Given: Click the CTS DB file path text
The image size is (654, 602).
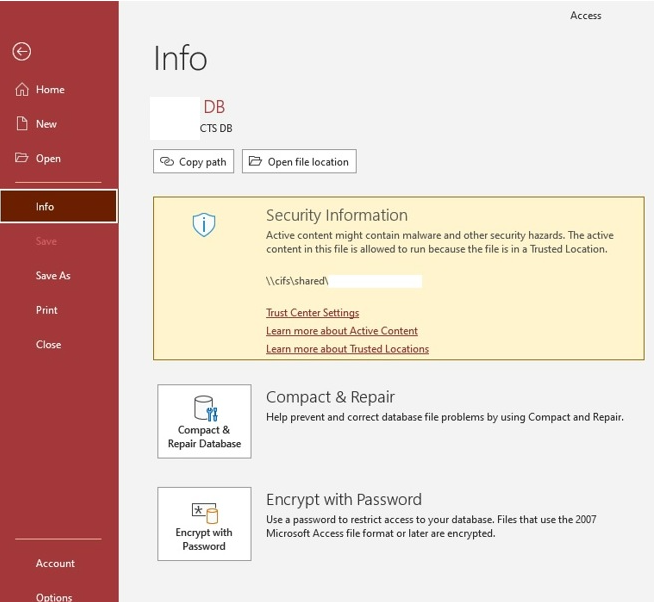Looking at the screenshot, I should pos(216,128).
